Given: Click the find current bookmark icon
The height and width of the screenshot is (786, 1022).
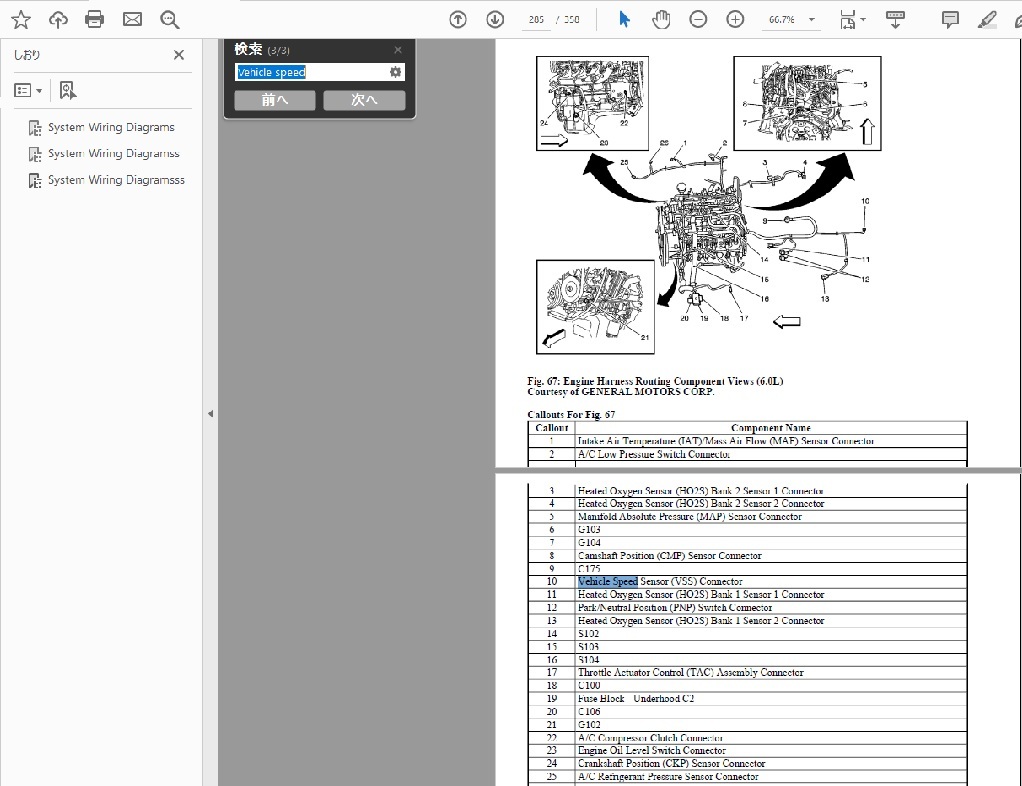Looking at the screenshot, I should click(x=67, y=90).
